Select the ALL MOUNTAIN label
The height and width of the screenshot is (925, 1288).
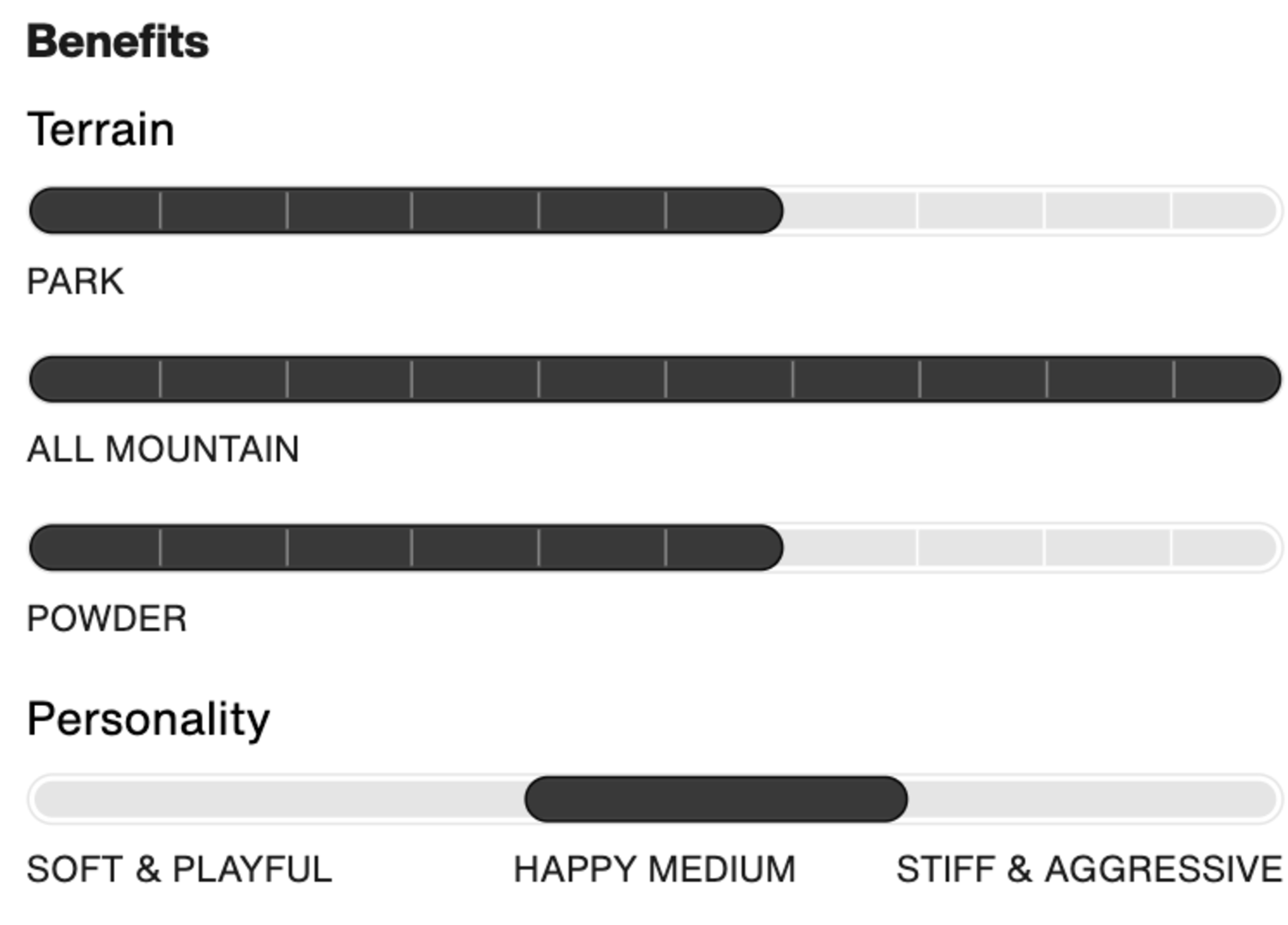pyautogui.click(x=163, y=449)
